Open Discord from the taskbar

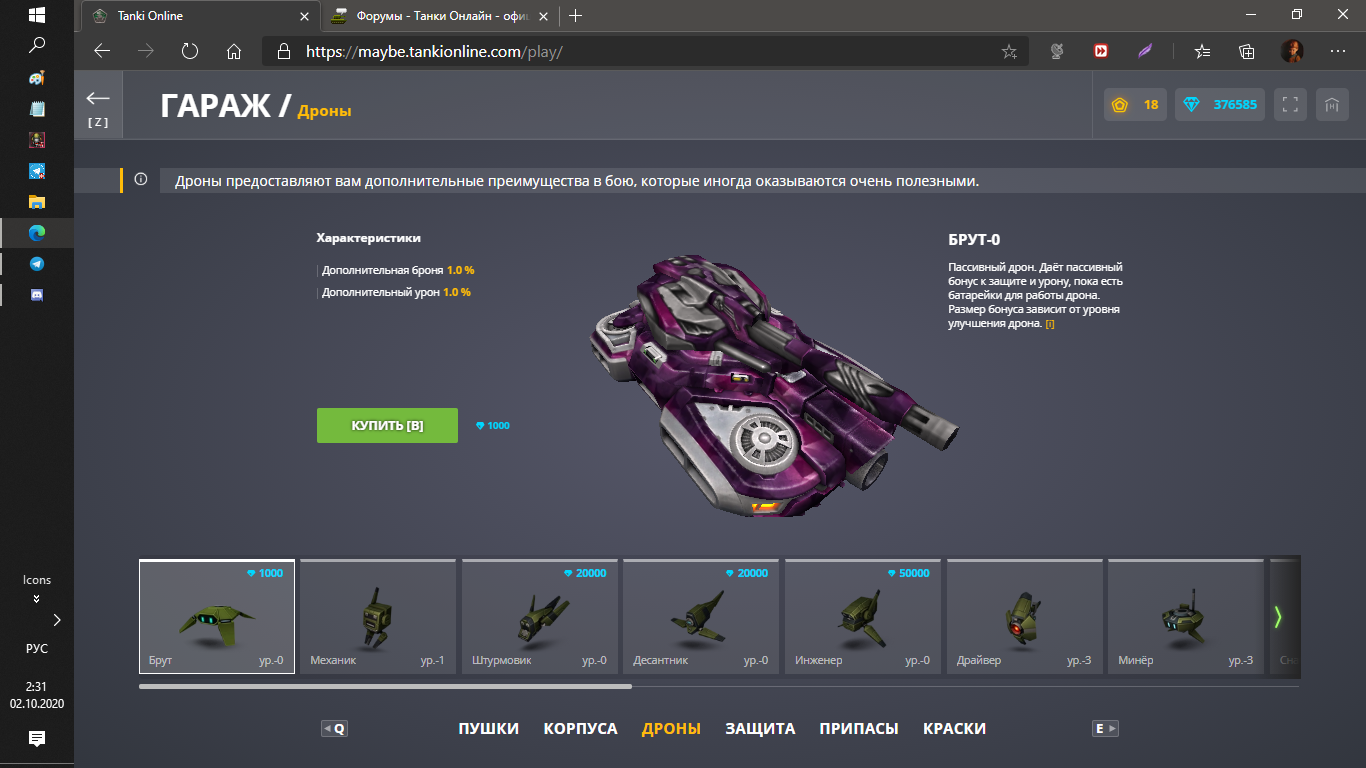click(37, 295)
